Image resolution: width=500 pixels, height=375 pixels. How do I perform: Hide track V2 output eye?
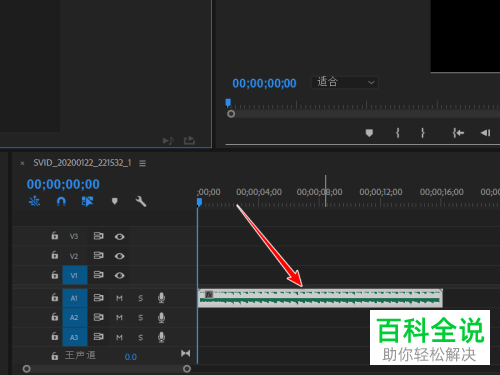pyautogui.click(x=120, y=256)
